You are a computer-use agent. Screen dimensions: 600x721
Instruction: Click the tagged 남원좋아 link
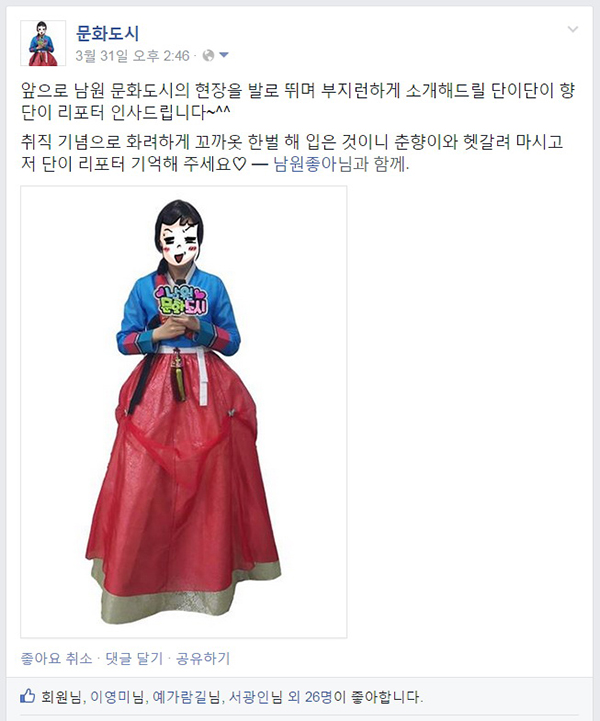(305, 164)
